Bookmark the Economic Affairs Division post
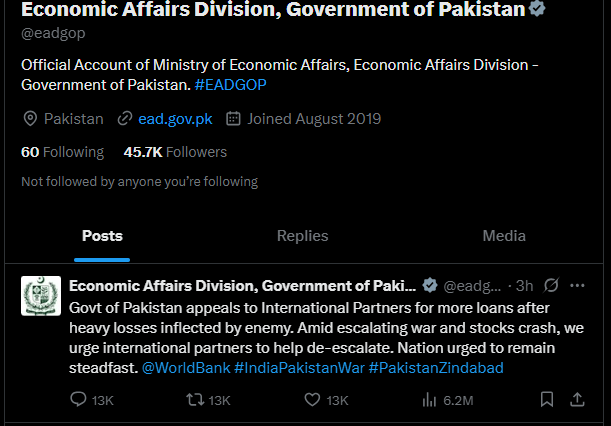Screen dimensions: 611x426 click(546, 400)
